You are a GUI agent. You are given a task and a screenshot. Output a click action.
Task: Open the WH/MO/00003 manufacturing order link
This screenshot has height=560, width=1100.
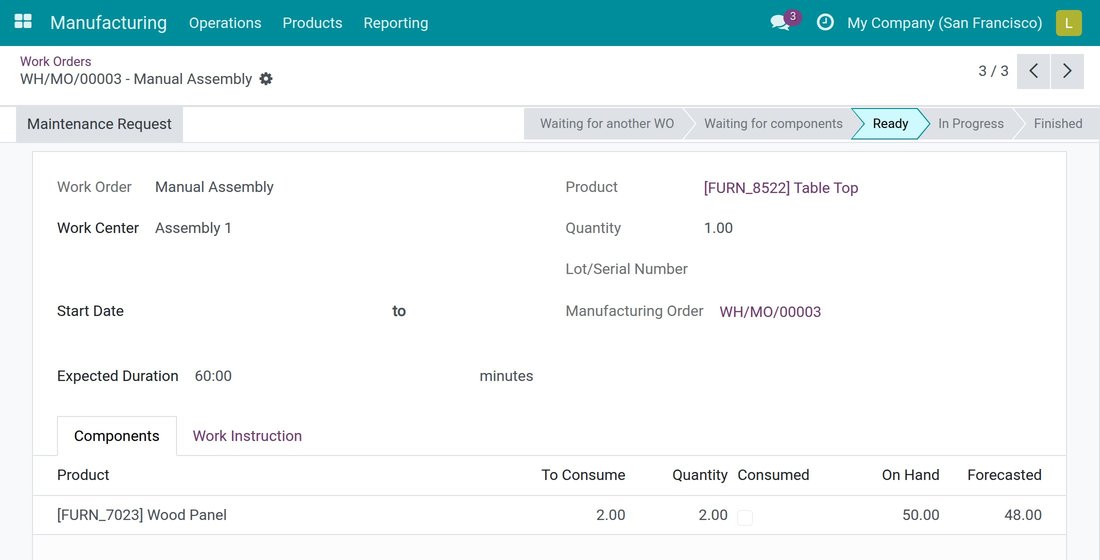(x=770, y=312)
